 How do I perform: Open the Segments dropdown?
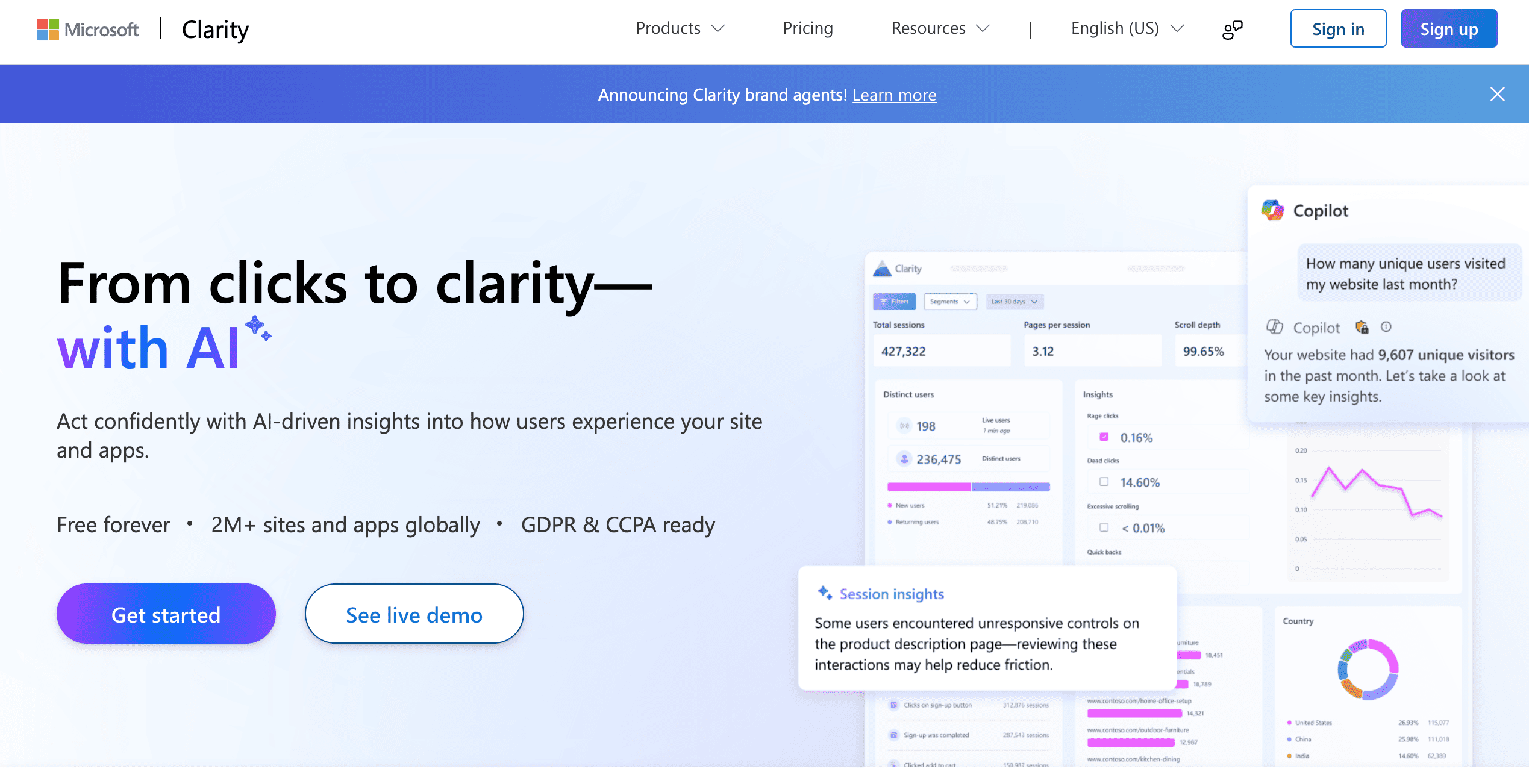tap(950, 302)
